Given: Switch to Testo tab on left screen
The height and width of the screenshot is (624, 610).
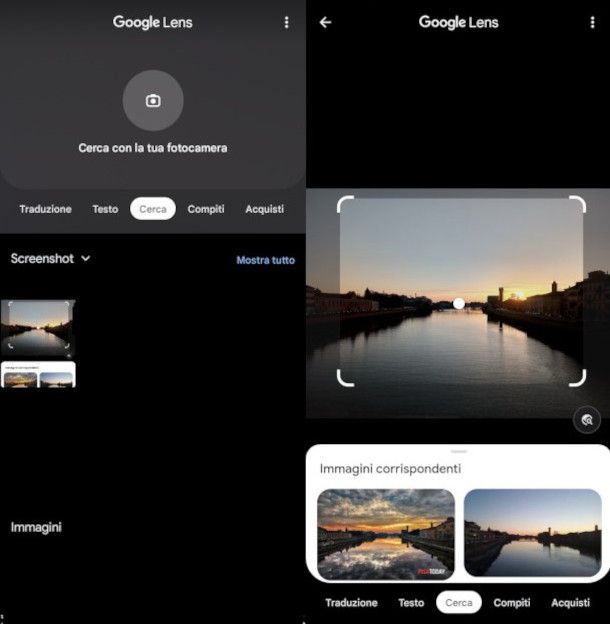Looking at the screenshot, I should coord(105,209).
